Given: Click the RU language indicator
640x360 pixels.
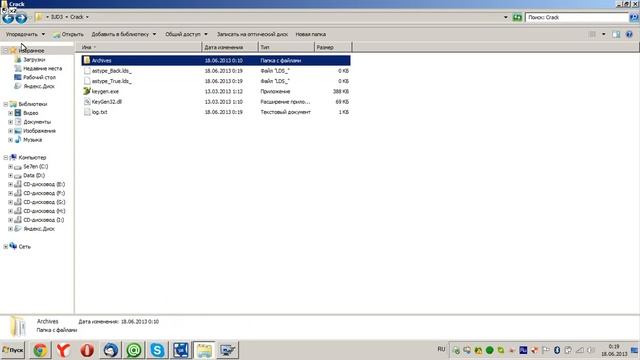Looking at the screenshot, I should (x=441, y=349).
